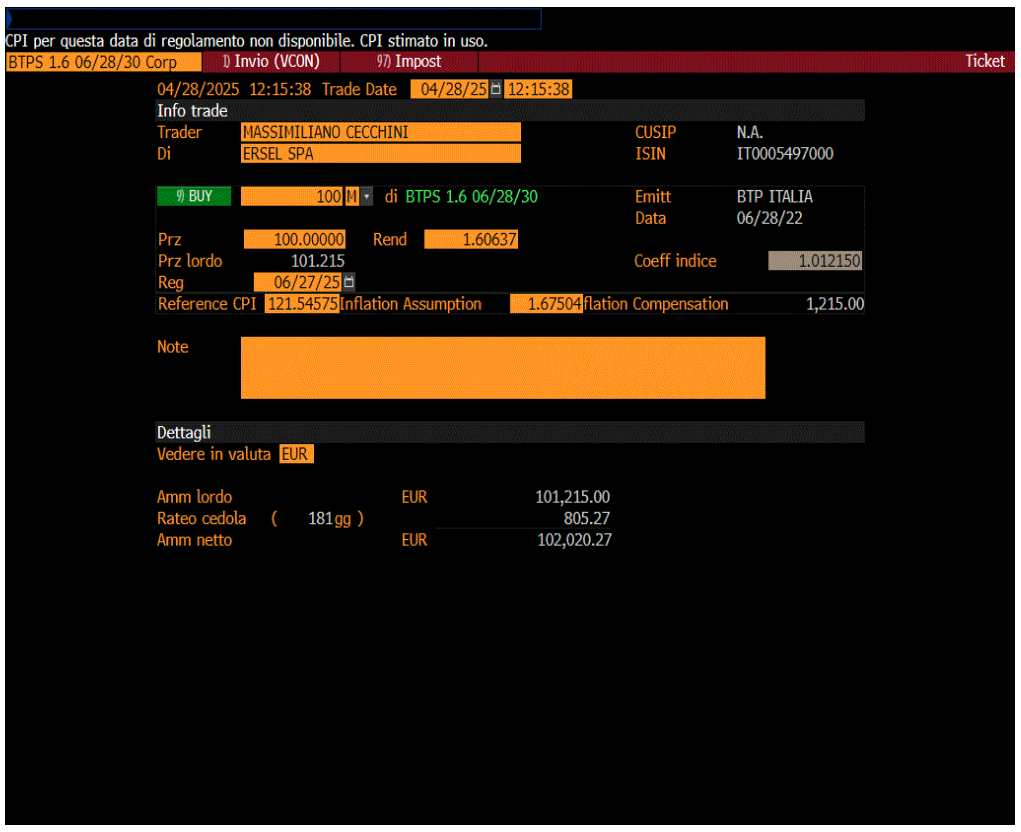Open the Reg settlement date calendar icon

pyautogui.click(x=349, y=282)
